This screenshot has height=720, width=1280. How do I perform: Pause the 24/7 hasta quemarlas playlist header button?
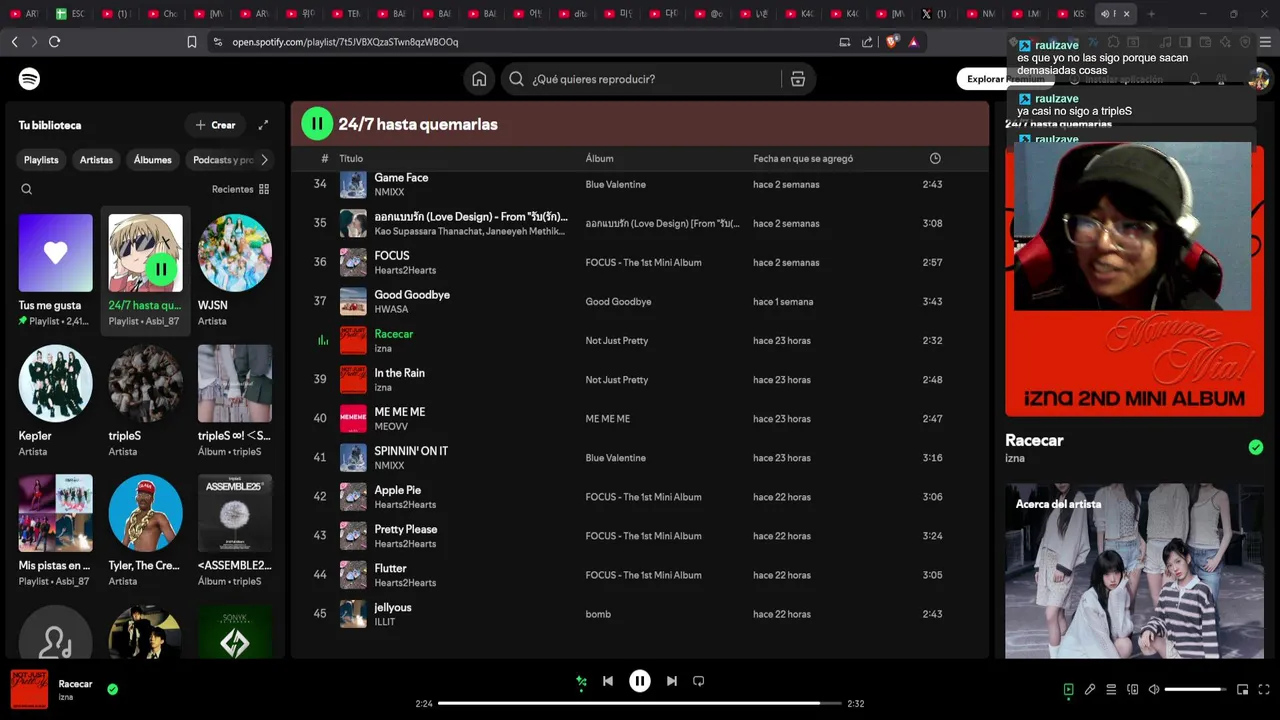point(317,124)
